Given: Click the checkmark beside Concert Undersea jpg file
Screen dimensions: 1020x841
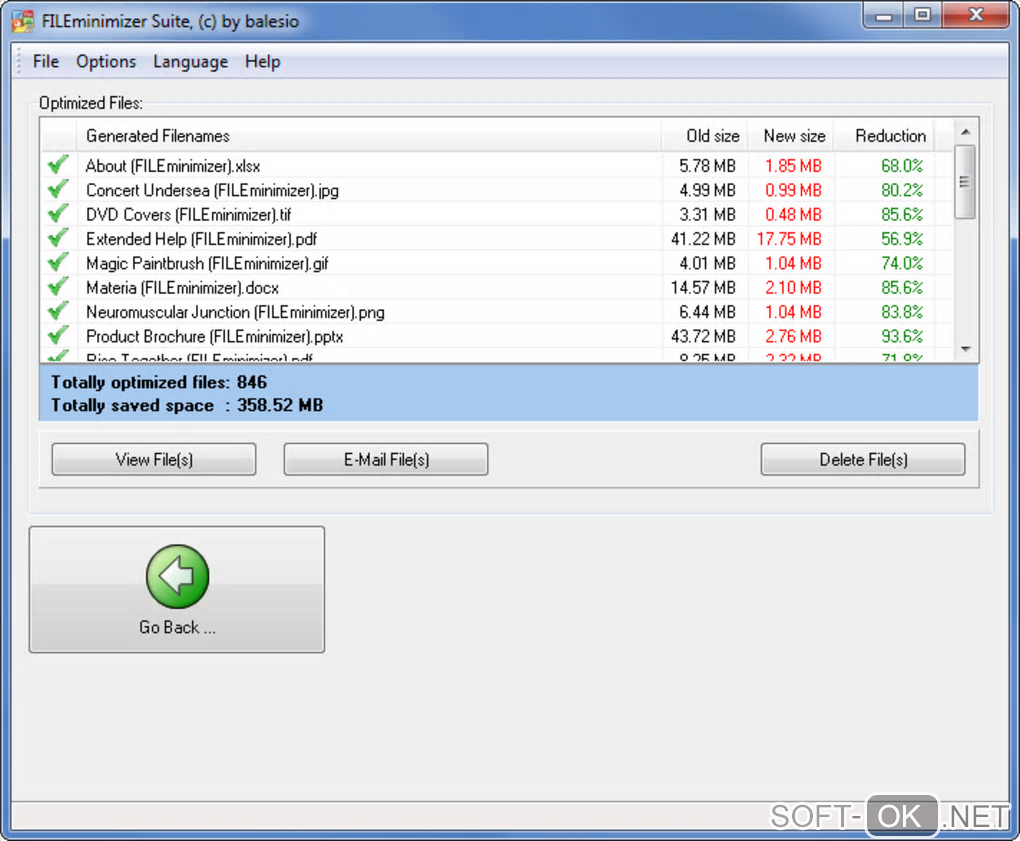Looking at the screenshot, I should point(59,189).
